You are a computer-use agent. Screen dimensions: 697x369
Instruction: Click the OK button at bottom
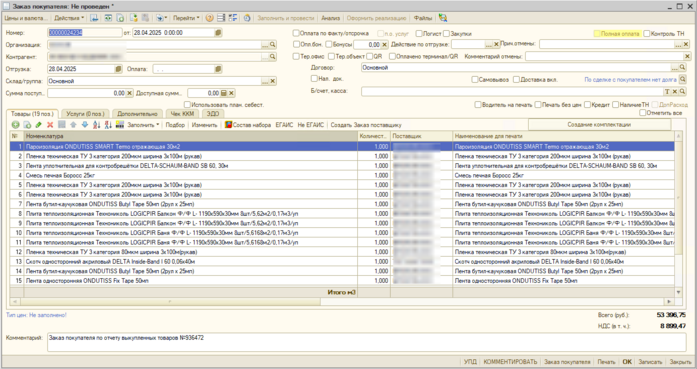[x=627, y=362]
